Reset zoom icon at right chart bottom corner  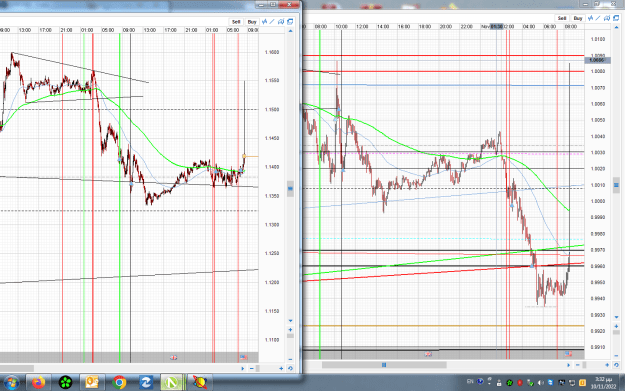pyautogui.click(x=616, y=365)
